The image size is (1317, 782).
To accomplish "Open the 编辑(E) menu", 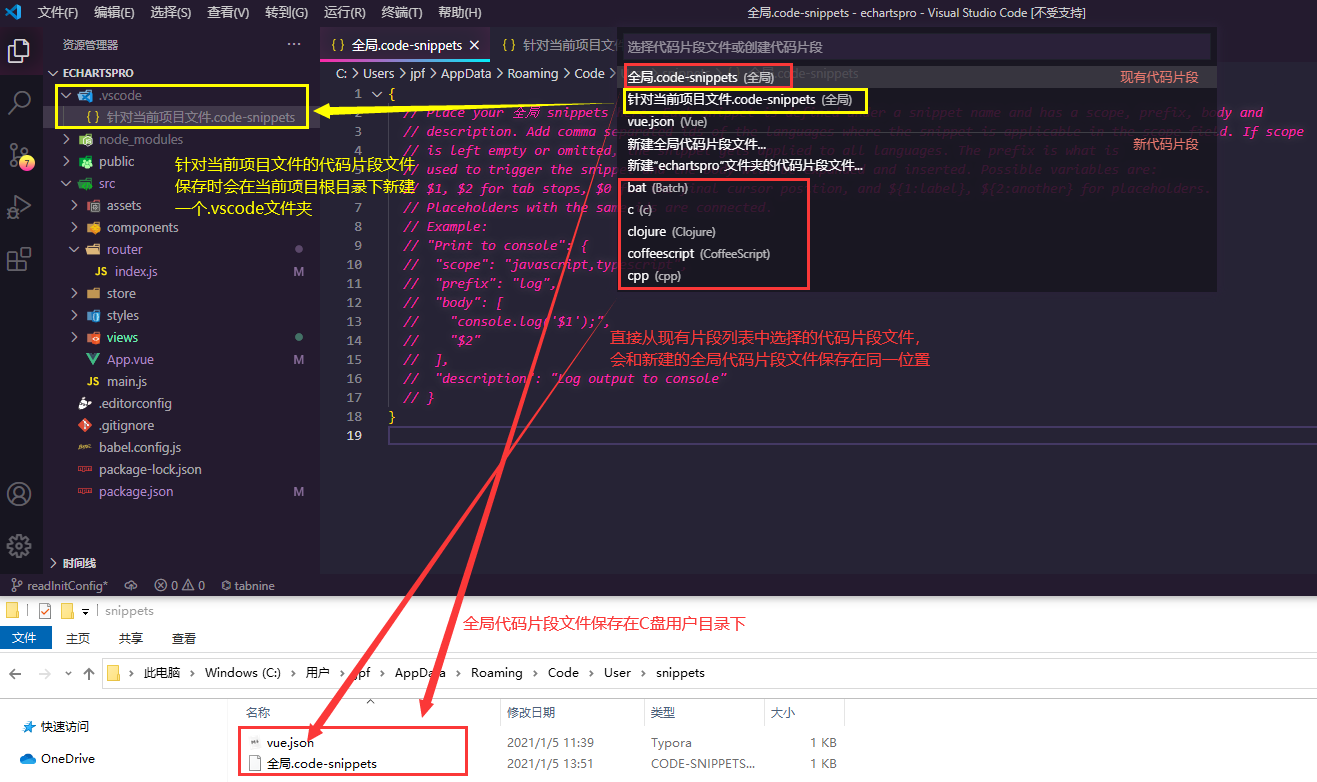I will pos(114,13).
